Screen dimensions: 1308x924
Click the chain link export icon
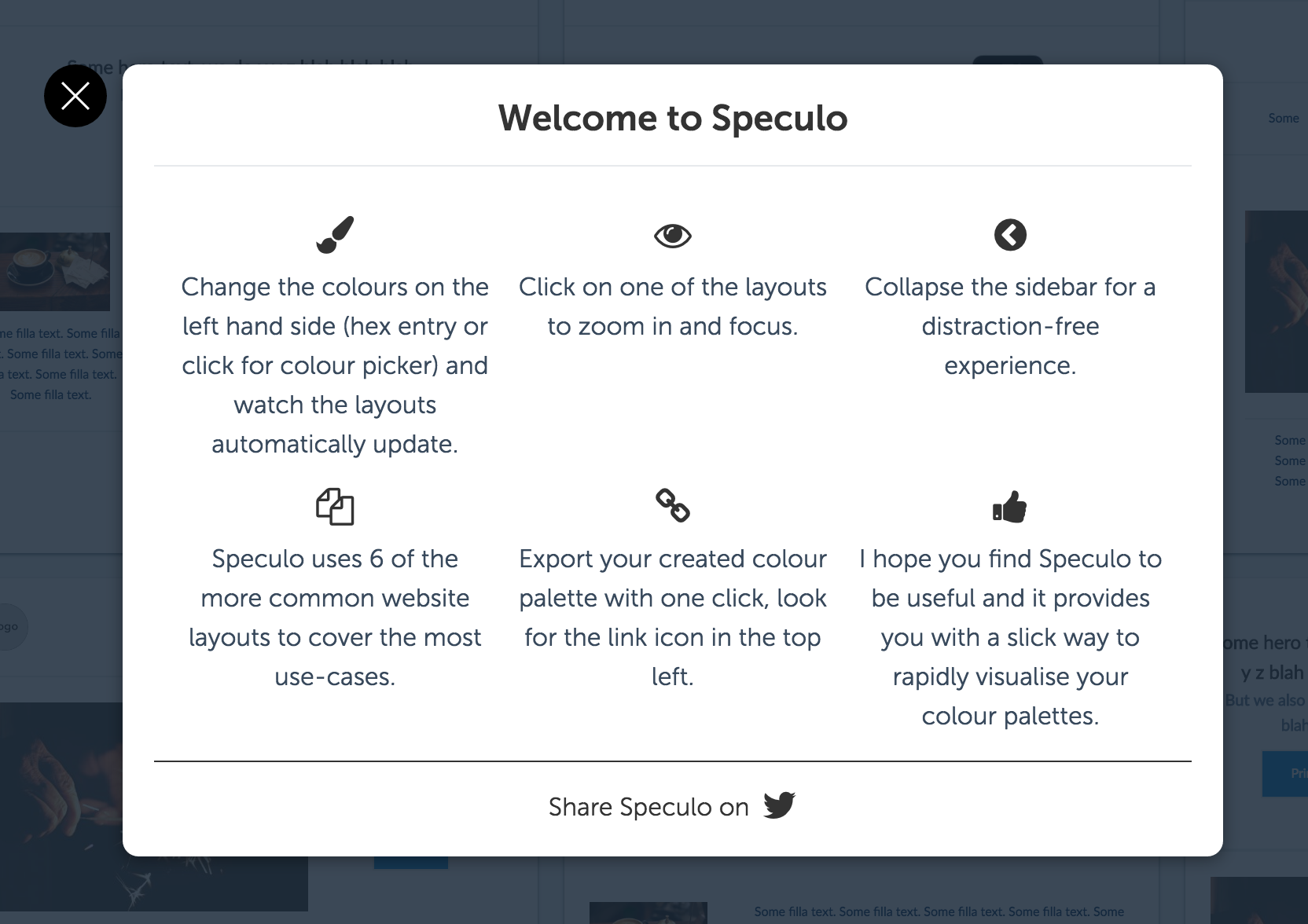(x=673, y=507)
